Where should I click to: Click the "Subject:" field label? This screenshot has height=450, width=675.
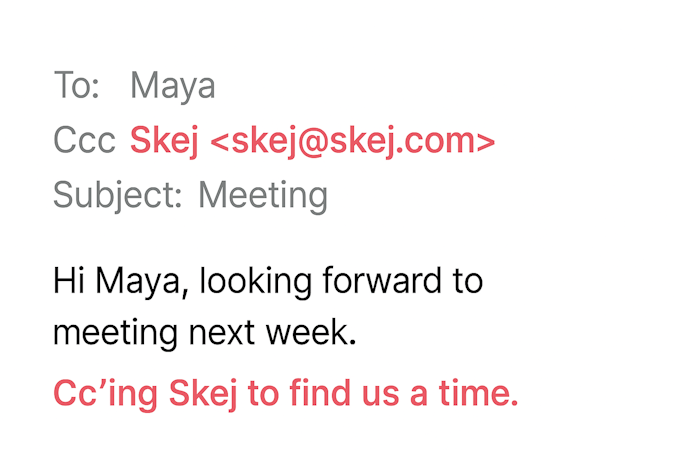(x=117, y=195)
